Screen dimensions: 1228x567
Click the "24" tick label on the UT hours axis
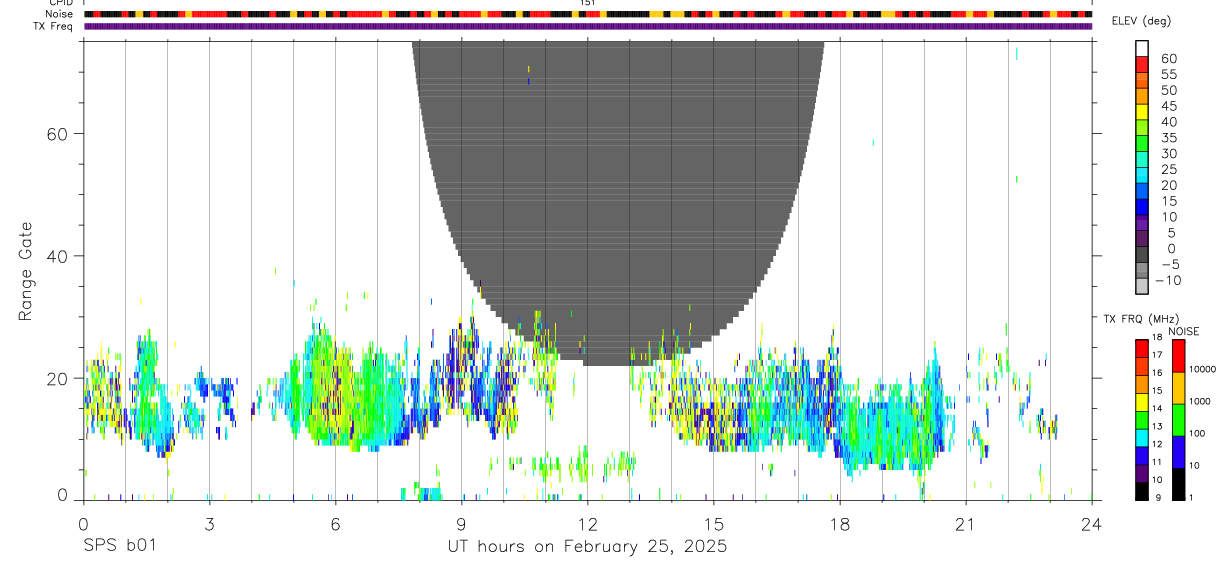click(1091, 524)
